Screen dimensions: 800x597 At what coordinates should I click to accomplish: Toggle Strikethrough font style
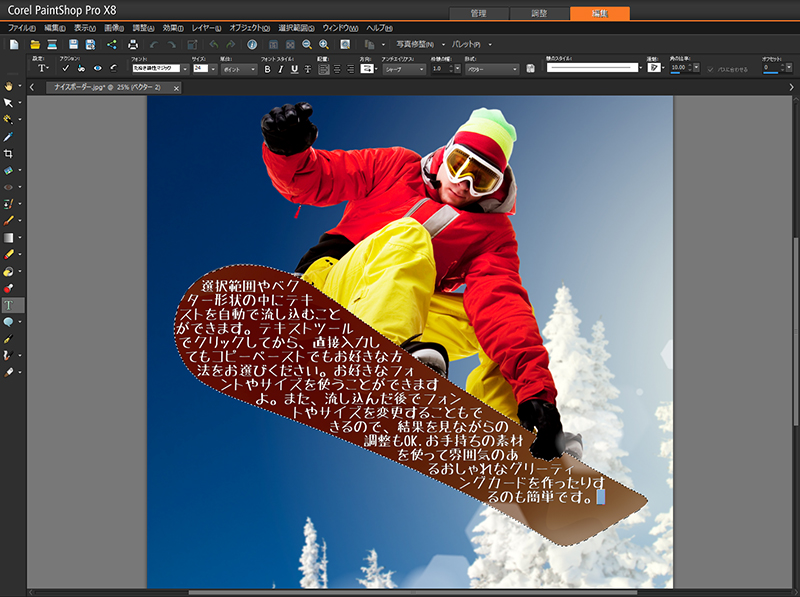tap(308, 69)
